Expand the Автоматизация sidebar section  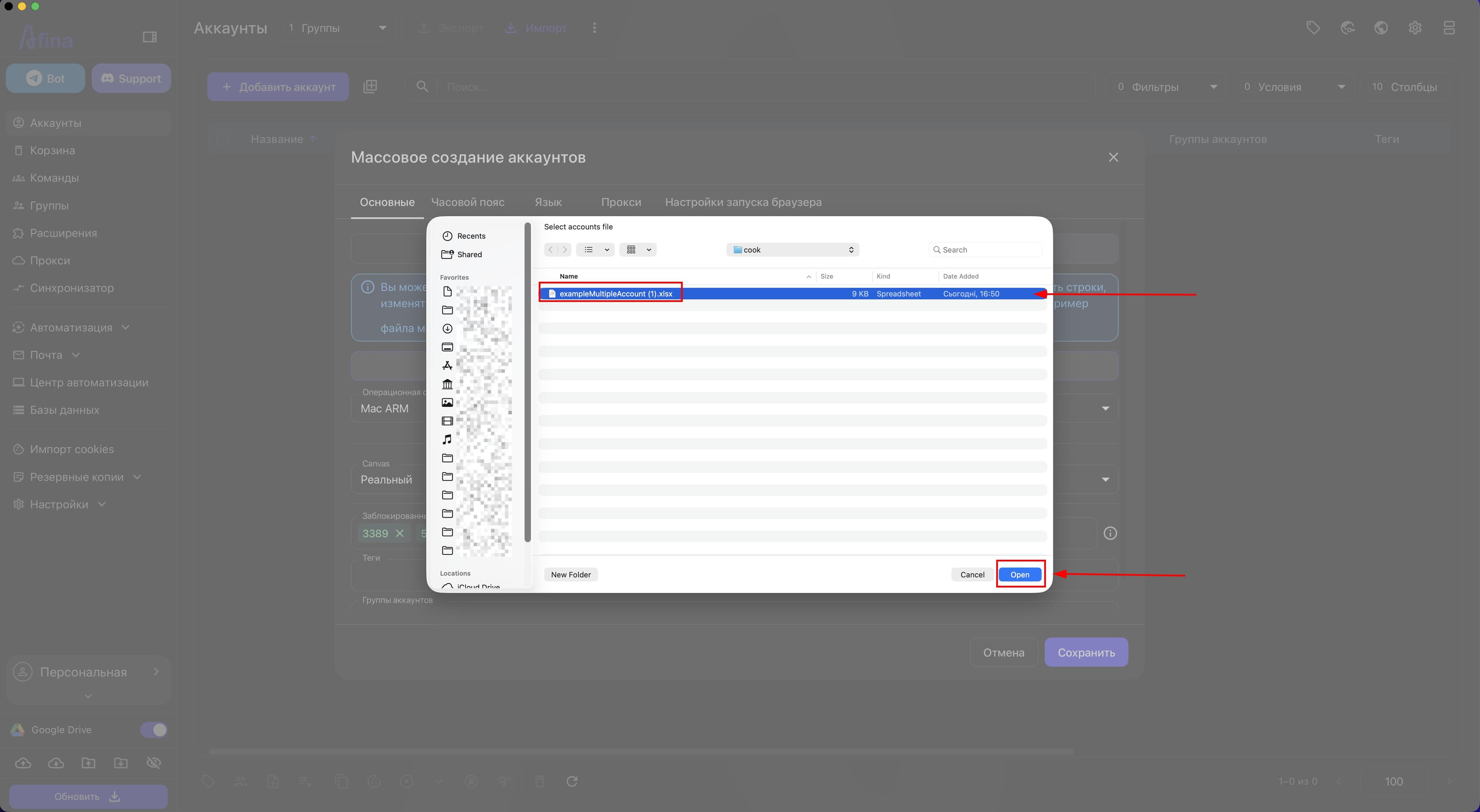pos(125,327)
